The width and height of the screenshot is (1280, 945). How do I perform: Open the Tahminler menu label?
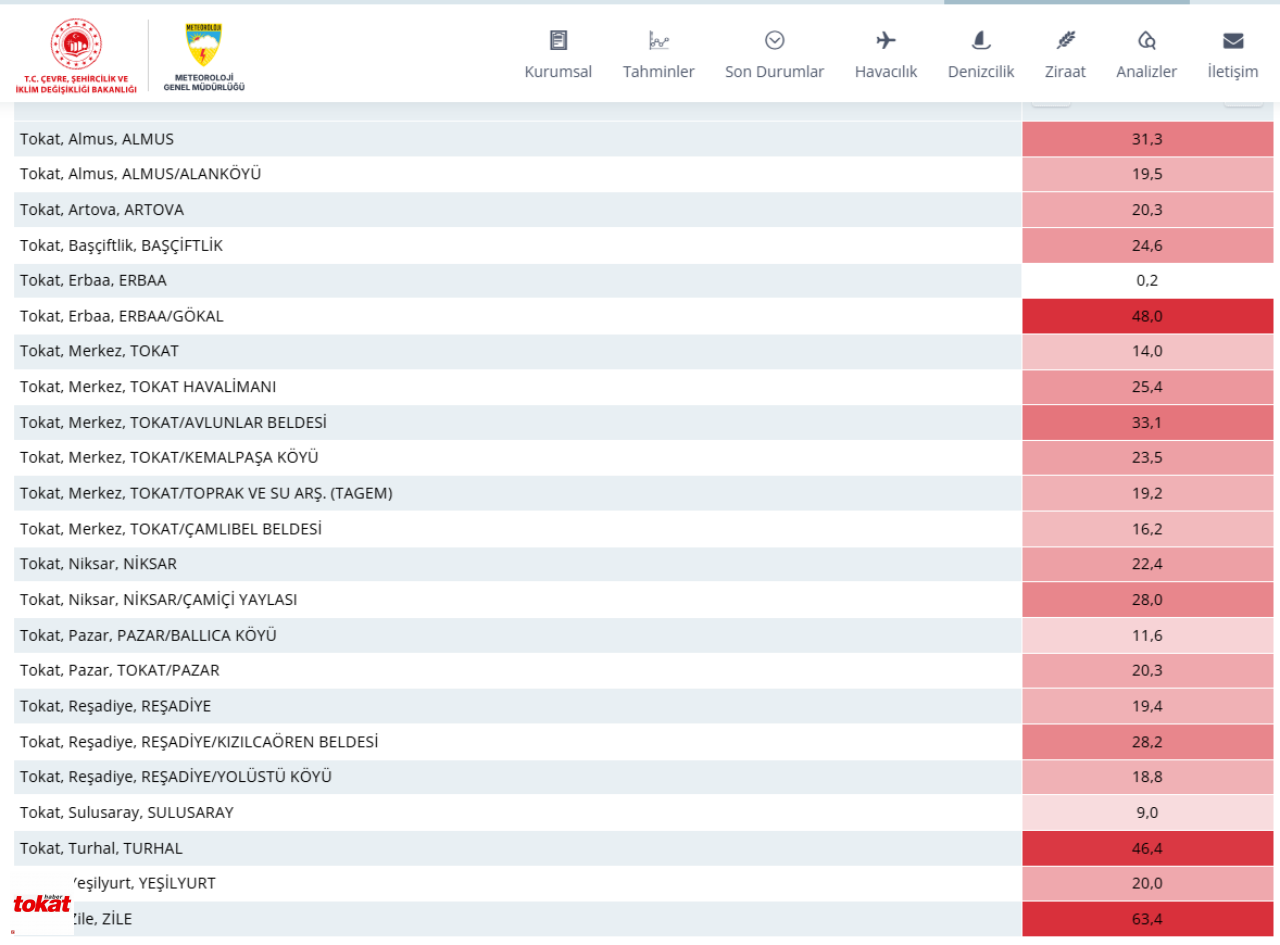658,72
